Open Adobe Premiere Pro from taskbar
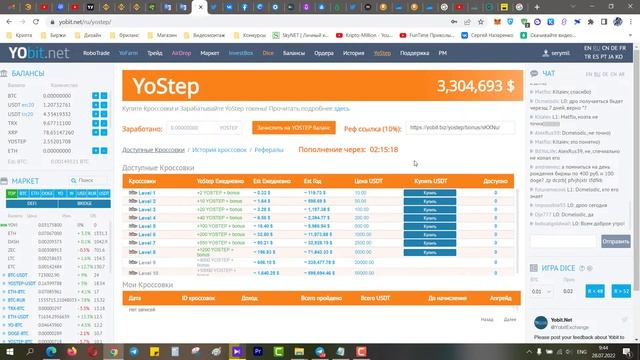 coord(258,351)
